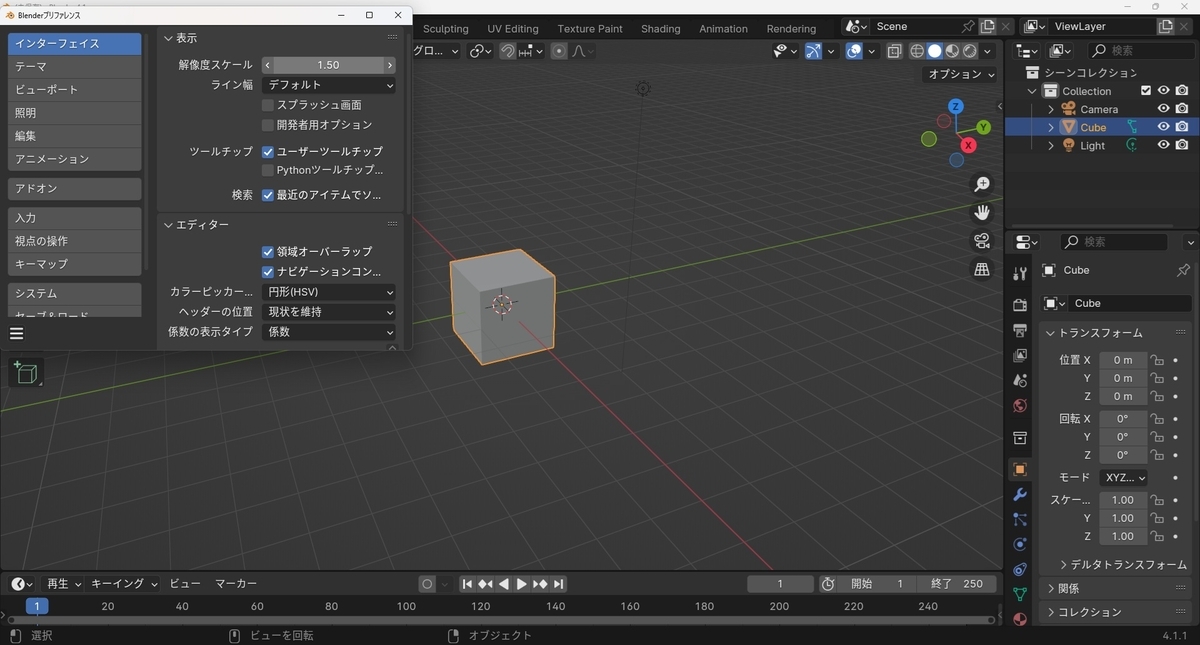This screenshot has height=645, width=1200.
Task: Open the View Layer properties tab icon
Action: pyautogui.click(x=1019, y=355)
